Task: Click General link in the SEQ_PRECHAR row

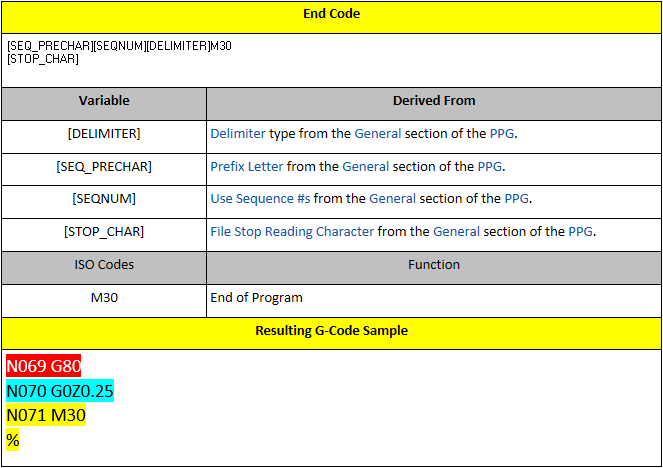Action: 365,166
